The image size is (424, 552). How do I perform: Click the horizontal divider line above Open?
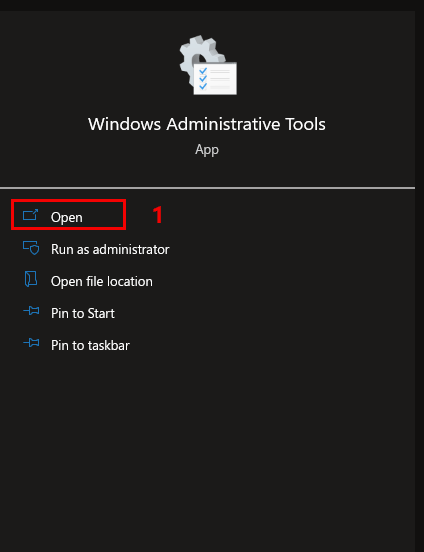(x=207, y=188)
